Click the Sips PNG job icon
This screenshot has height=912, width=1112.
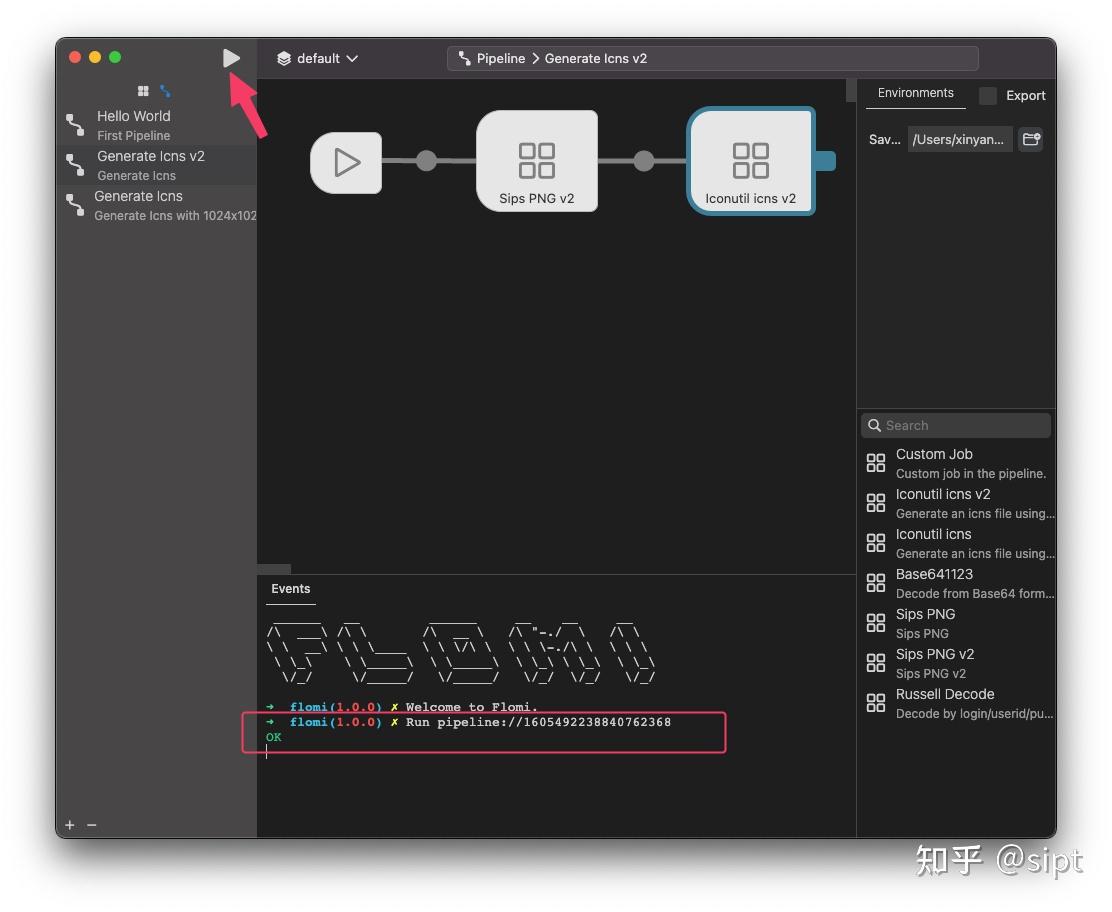click(x=876, y=622)
